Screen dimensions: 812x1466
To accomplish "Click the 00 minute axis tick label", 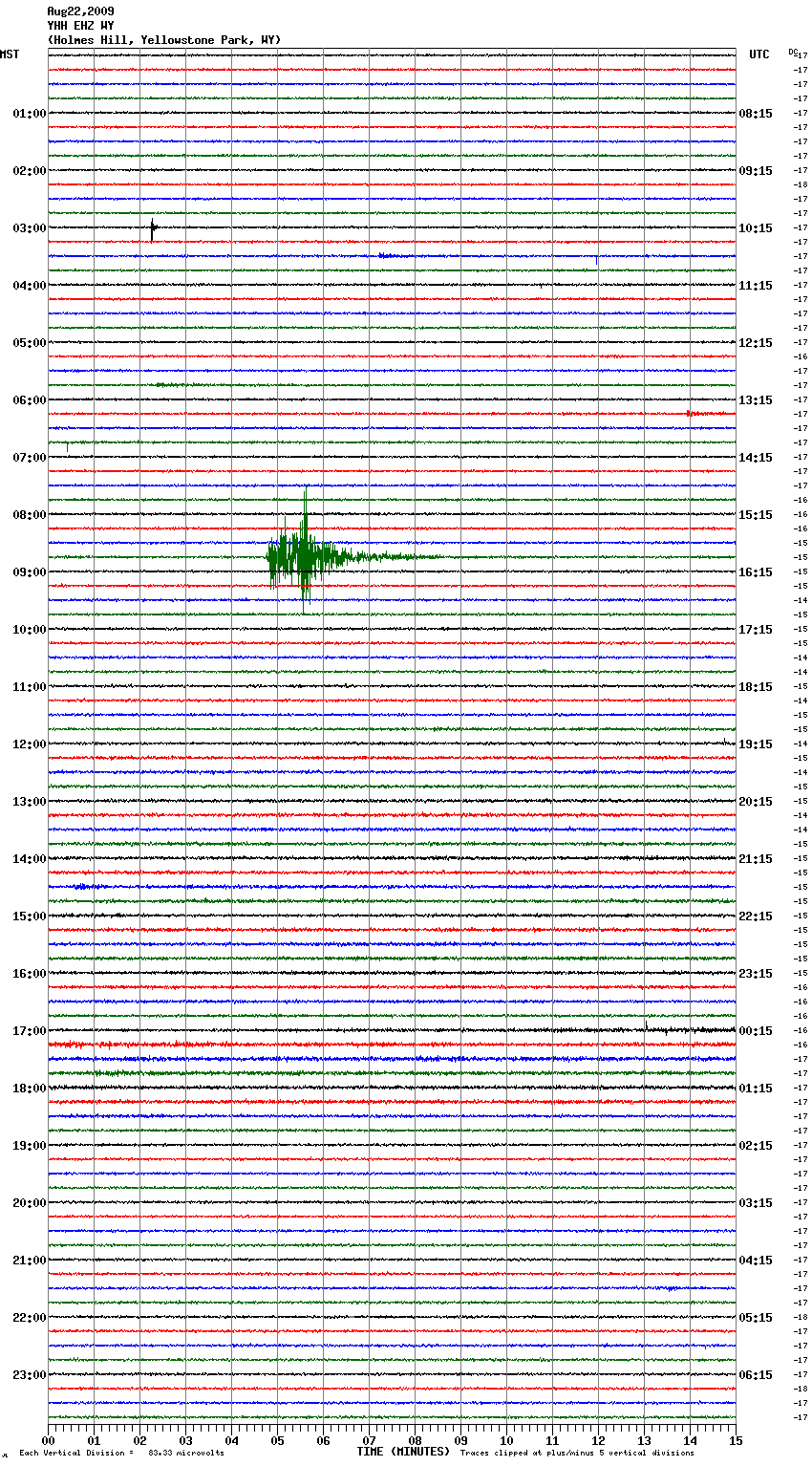I will pyautogui.click(x=48, y=1440).
